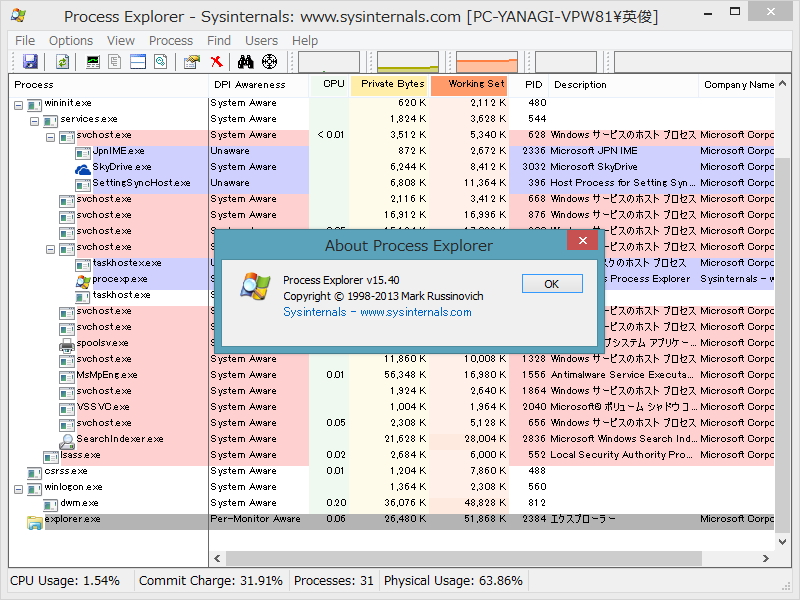This screenshot has width=800, height=600.
Task: Click the CPU Usage status bar field
Action: point(60,580)
